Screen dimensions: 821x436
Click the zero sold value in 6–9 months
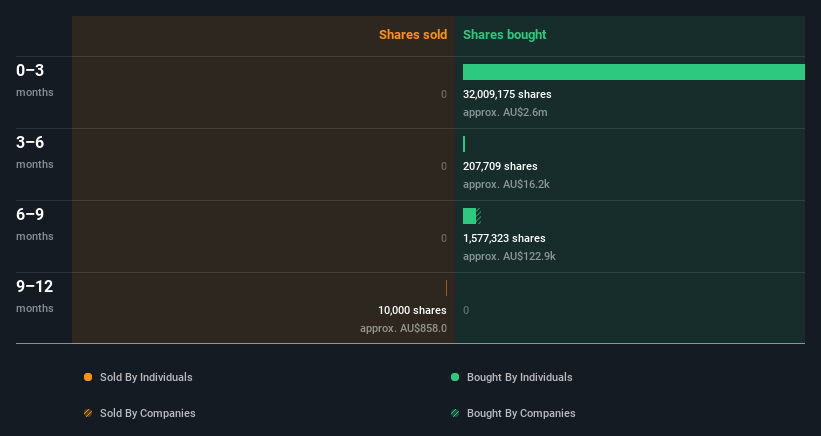pyautogui.click(x=444, y=238)
